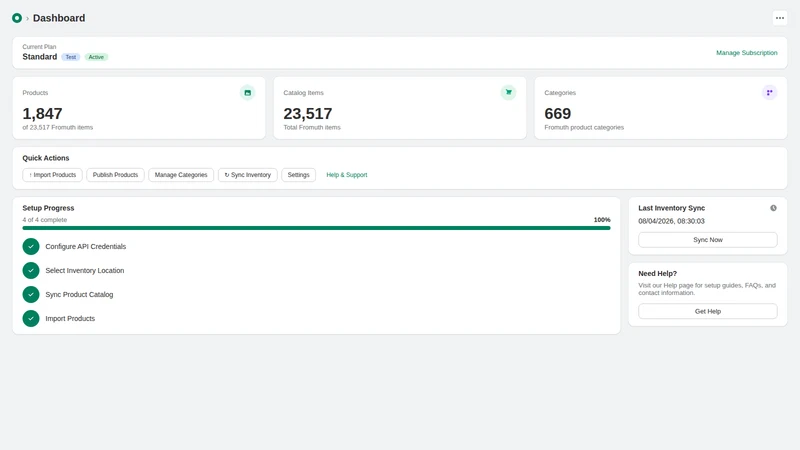Click the Get Help button
The height and width of the screenshot is (450, 800).
point(708,311)
